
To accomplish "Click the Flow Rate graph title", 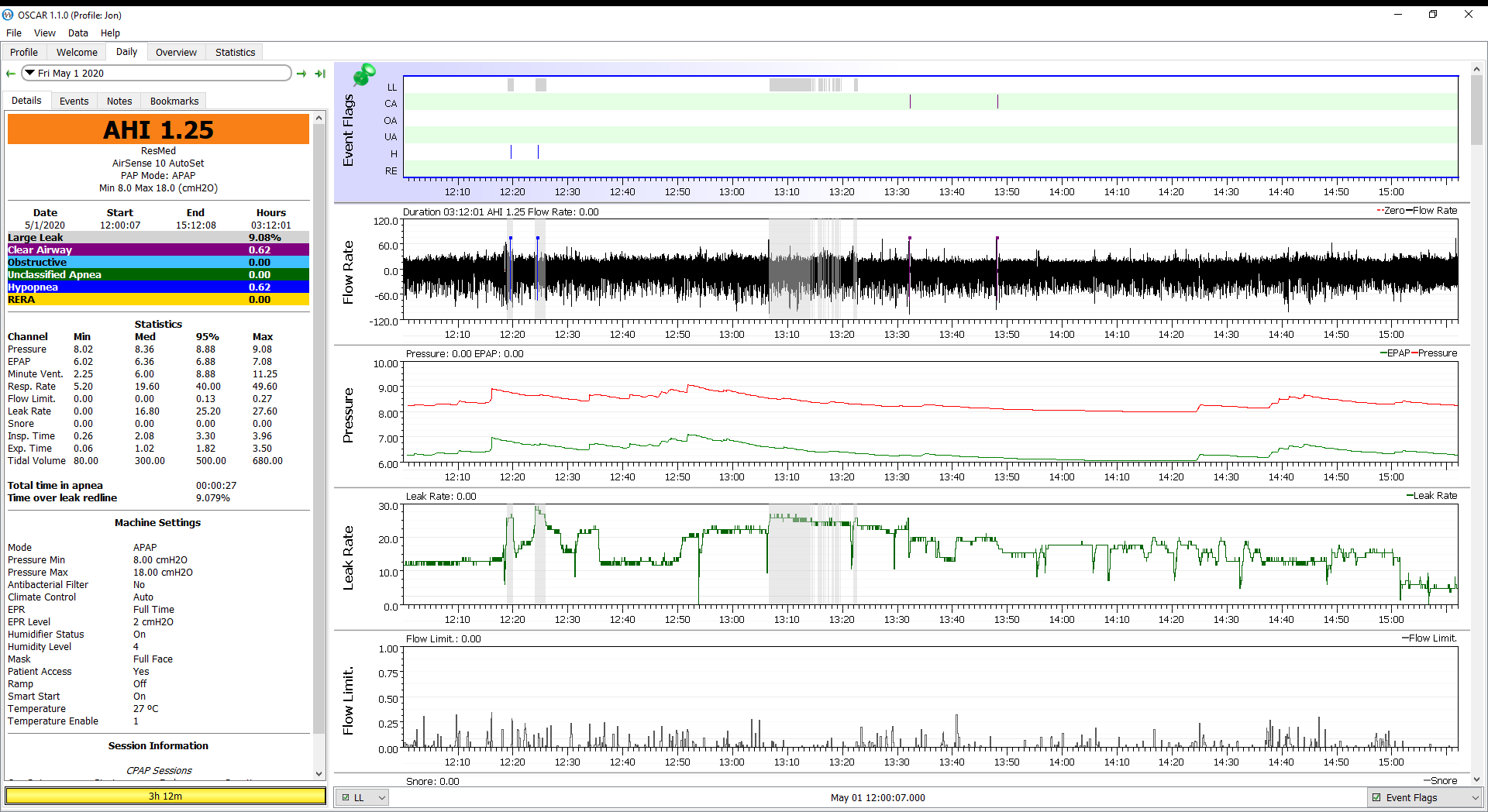I will click(x=348, y=271).
